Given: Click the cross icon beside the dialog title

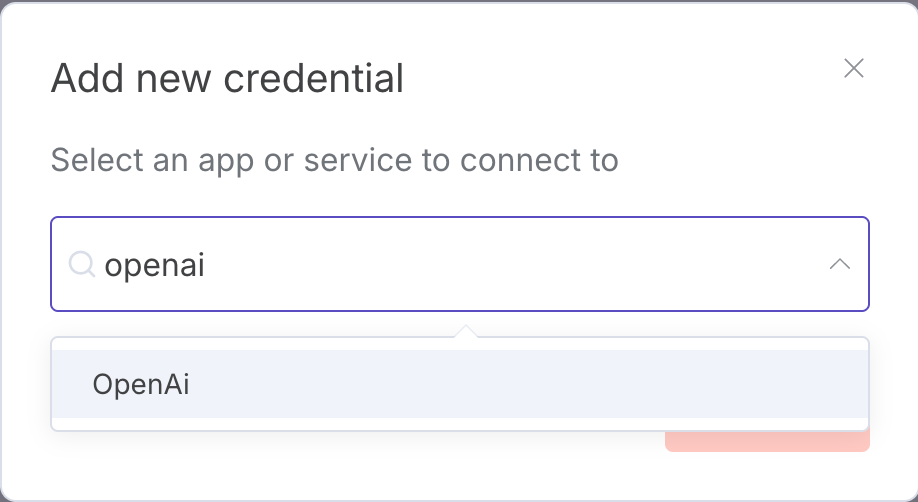Looking at the screenshot, I should 853,68.
